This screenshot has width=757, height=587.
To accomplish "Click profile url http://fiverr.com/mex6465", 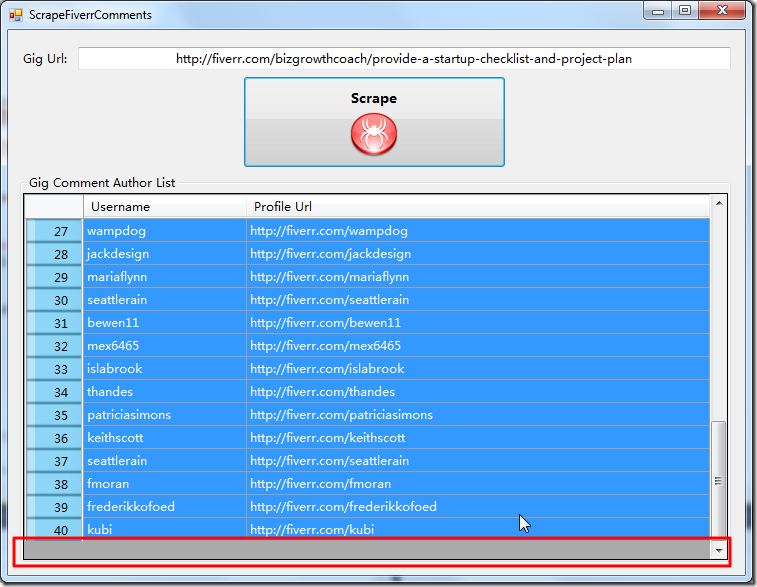I will (478, 346).
